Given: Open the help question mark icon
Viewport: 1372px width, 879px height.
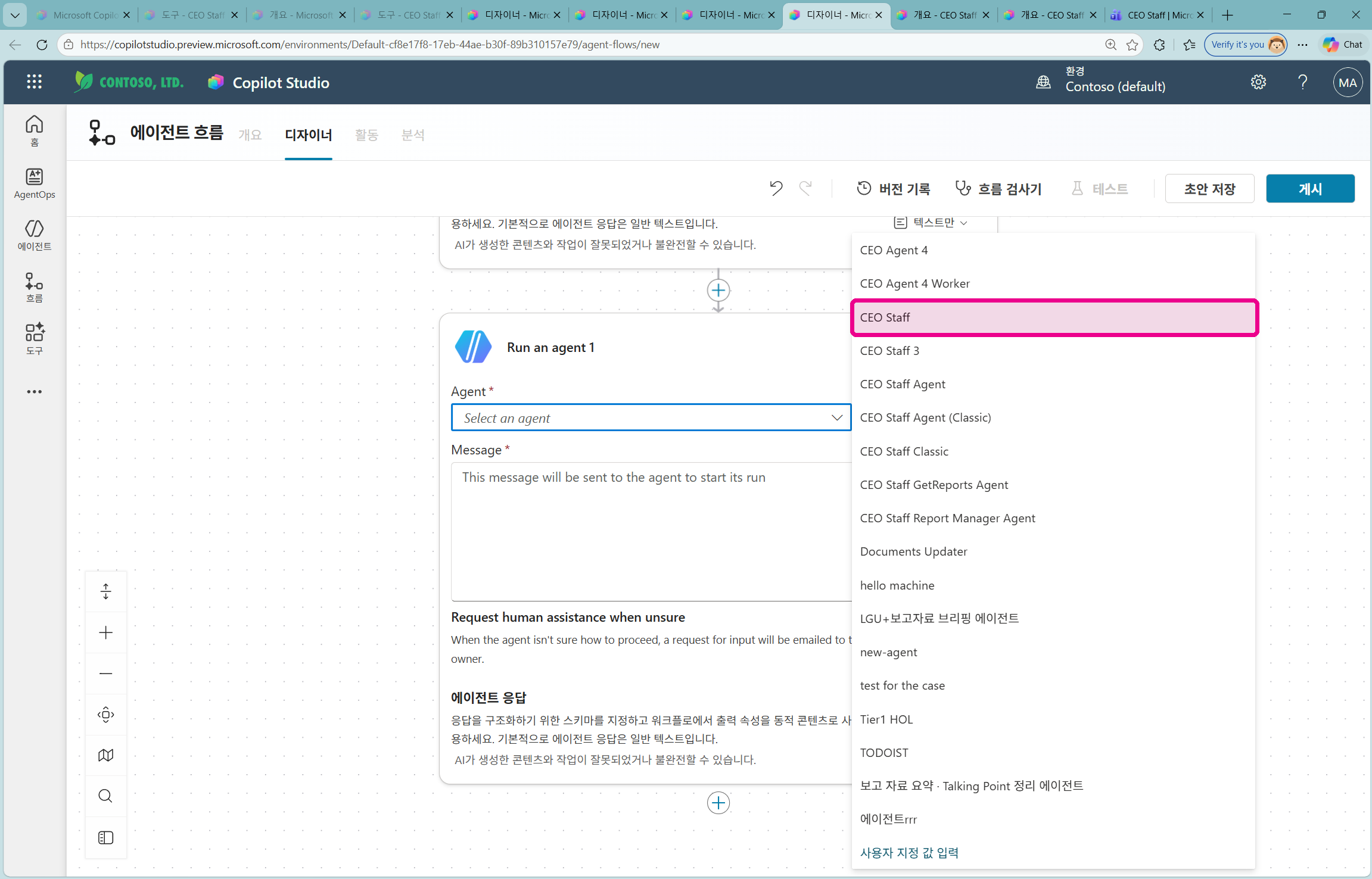Looking at the screenshot, I should pyautogui.click(x=1303, y=82).
